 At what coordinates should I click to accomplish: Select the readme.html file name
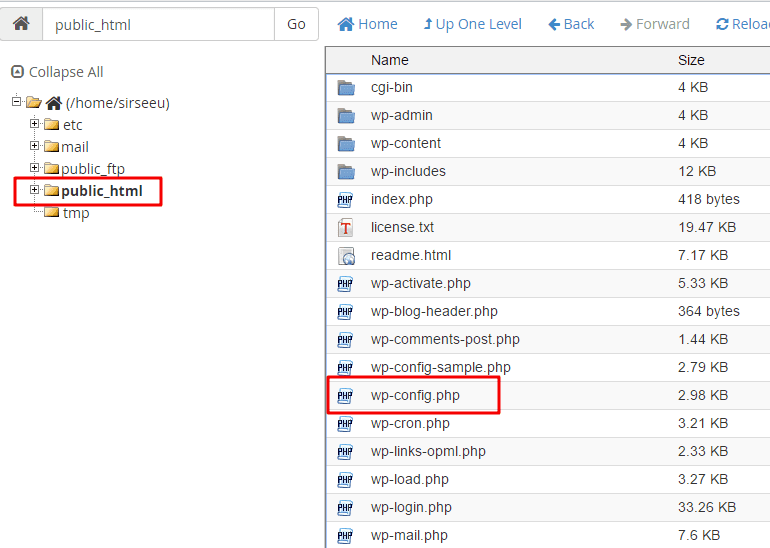[x=411, y=255]
